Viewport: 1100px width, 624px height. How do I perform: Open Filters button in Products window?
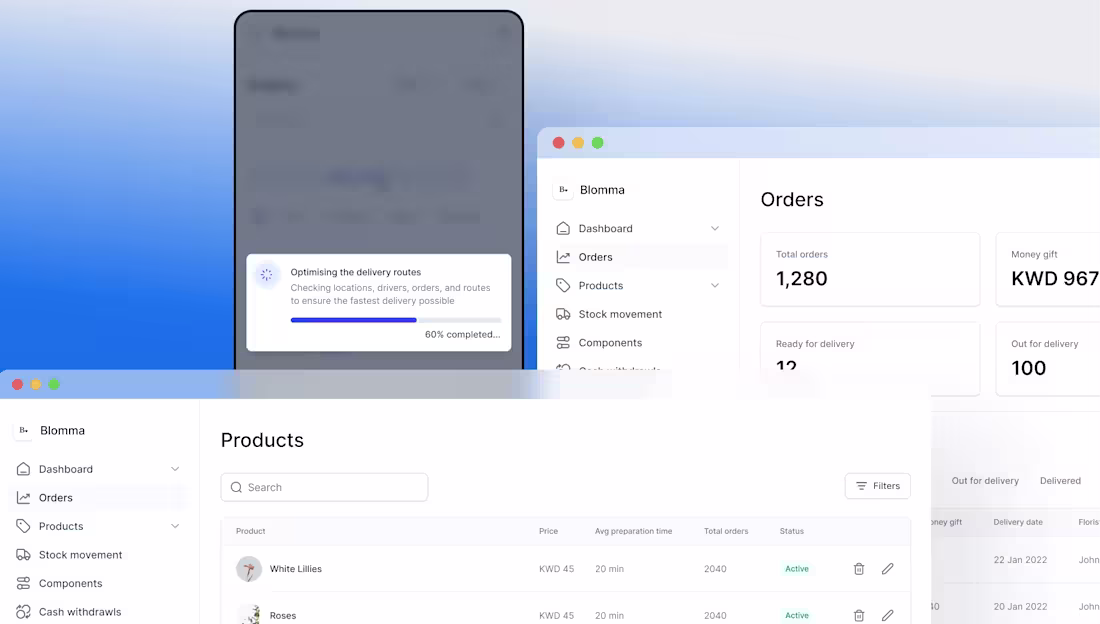pos(878,486)
